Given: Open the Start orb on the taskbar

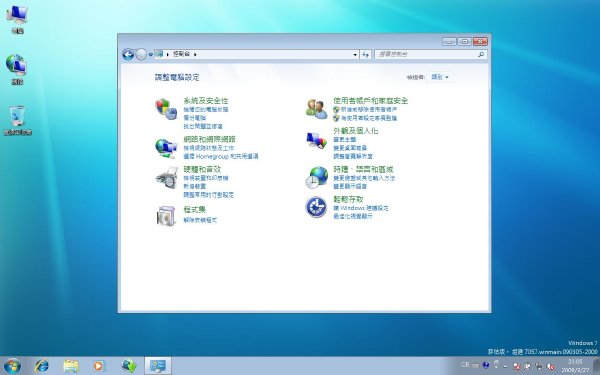Looking at the screenshot, I should tap(13, 366).
